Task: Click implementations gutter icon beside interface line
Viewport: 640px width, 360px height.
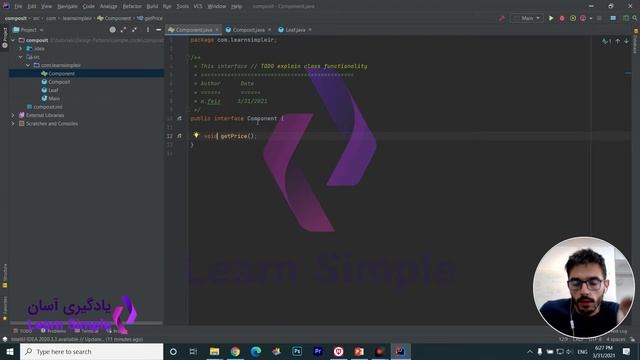Action: coord(179,118)
